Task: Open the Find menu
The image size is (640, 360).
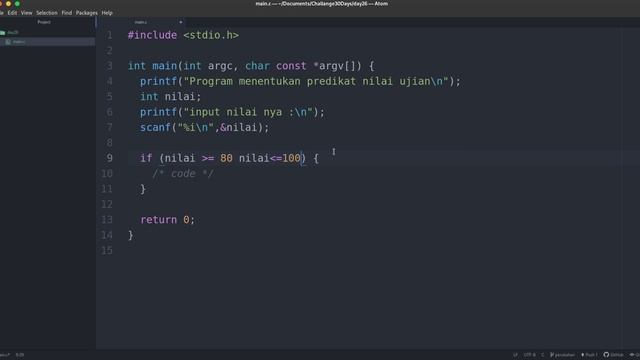Action: [x=67, y=13]
